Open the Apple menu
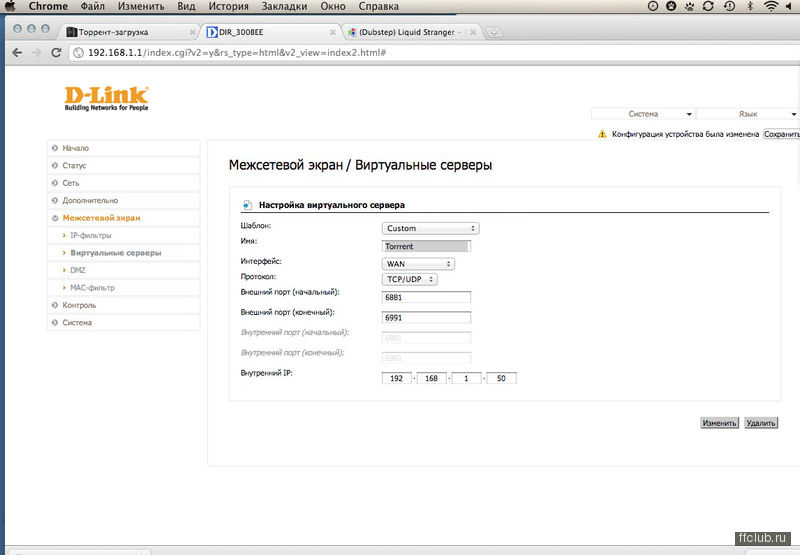 pos(10,6)
